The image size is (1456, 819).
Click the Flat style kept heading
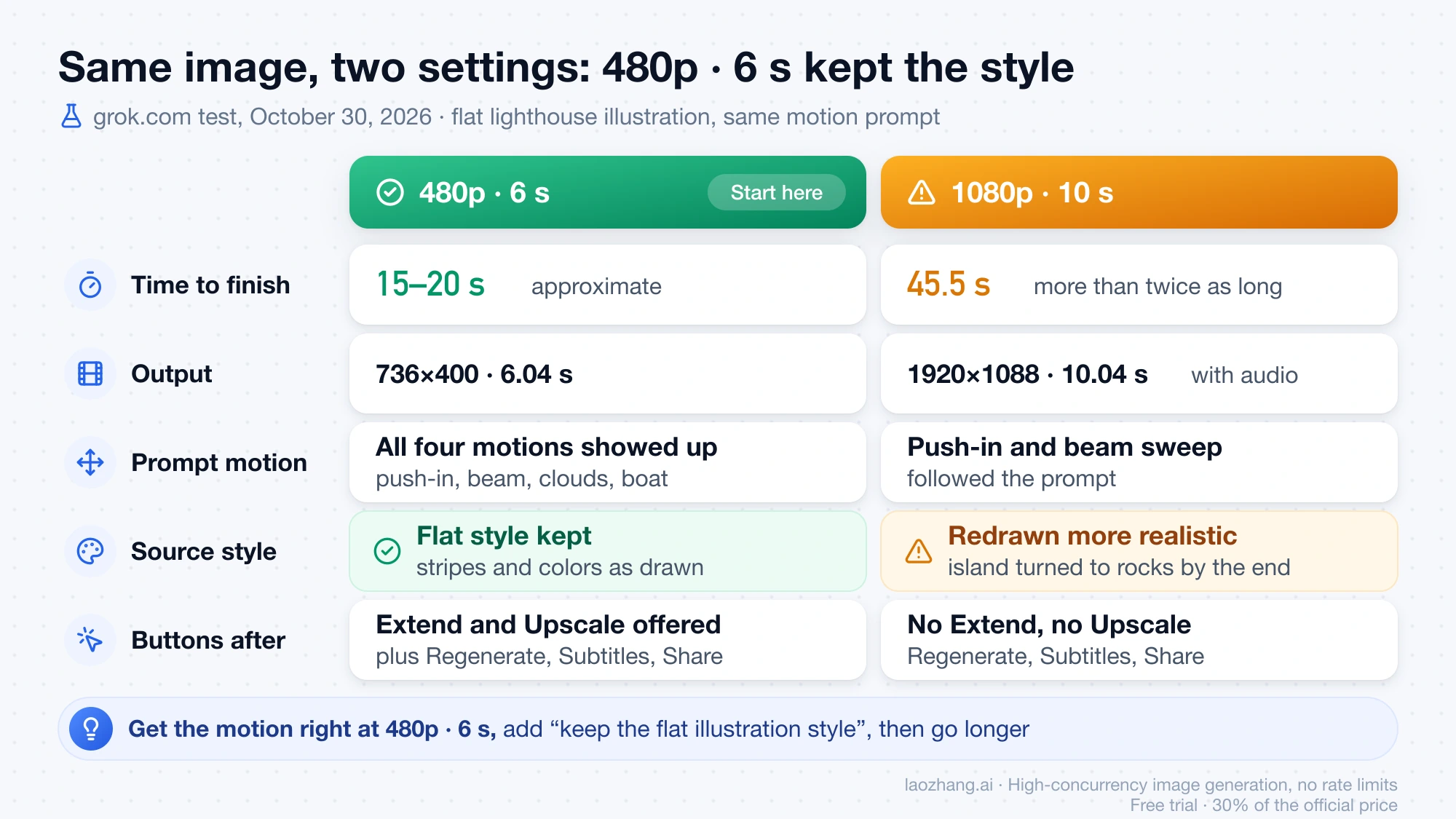pos(504,536)
